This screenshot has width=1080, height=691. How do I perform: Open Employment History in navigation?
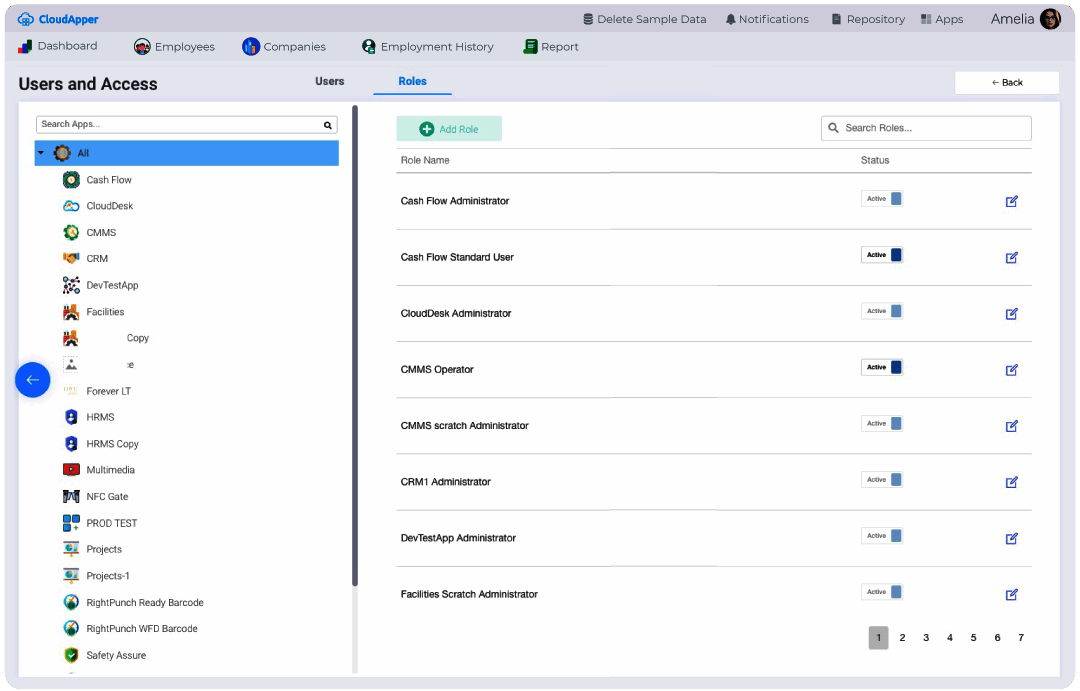(428, 47)
